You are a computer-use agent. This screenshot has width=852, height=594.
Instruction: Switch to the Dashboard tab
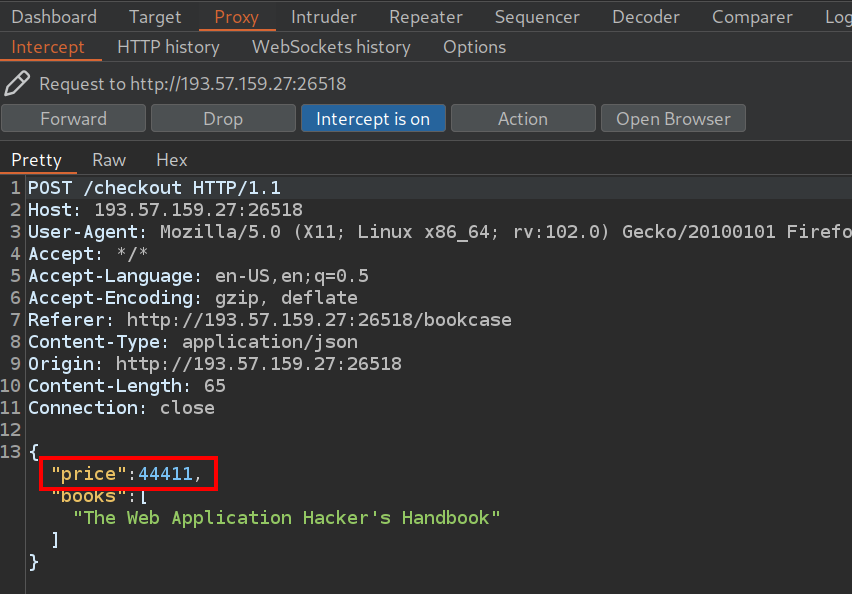pos(54,17)
